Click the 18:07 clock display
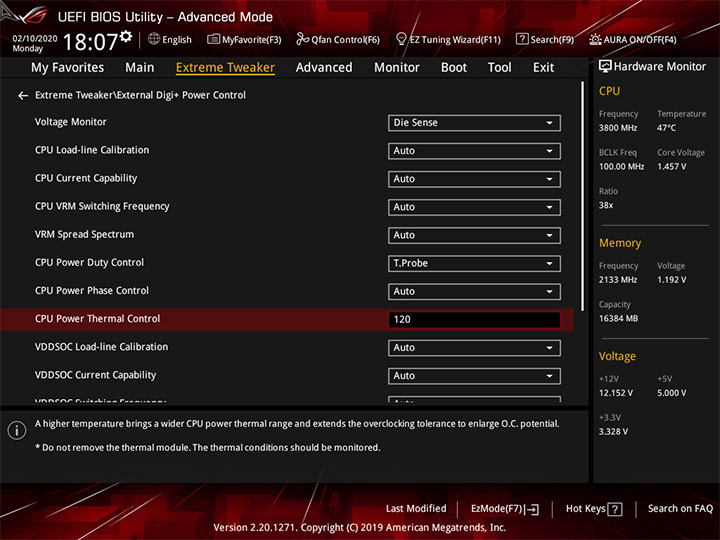The image size is (720, 540). point(90,42)
